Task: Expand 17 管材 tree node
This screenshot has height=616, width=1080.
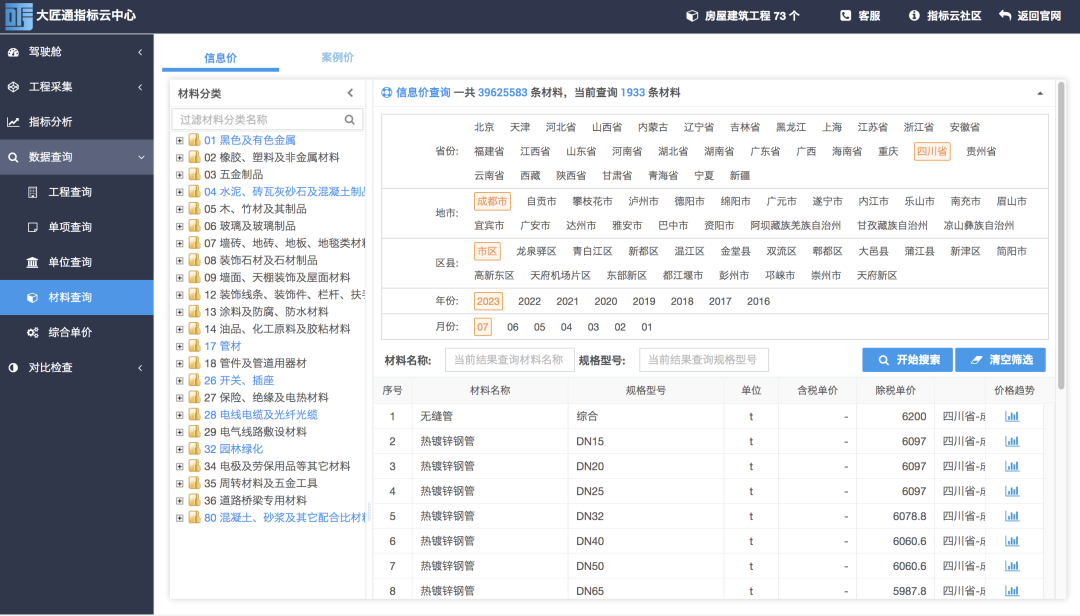Action: click(x=180, y=347)
